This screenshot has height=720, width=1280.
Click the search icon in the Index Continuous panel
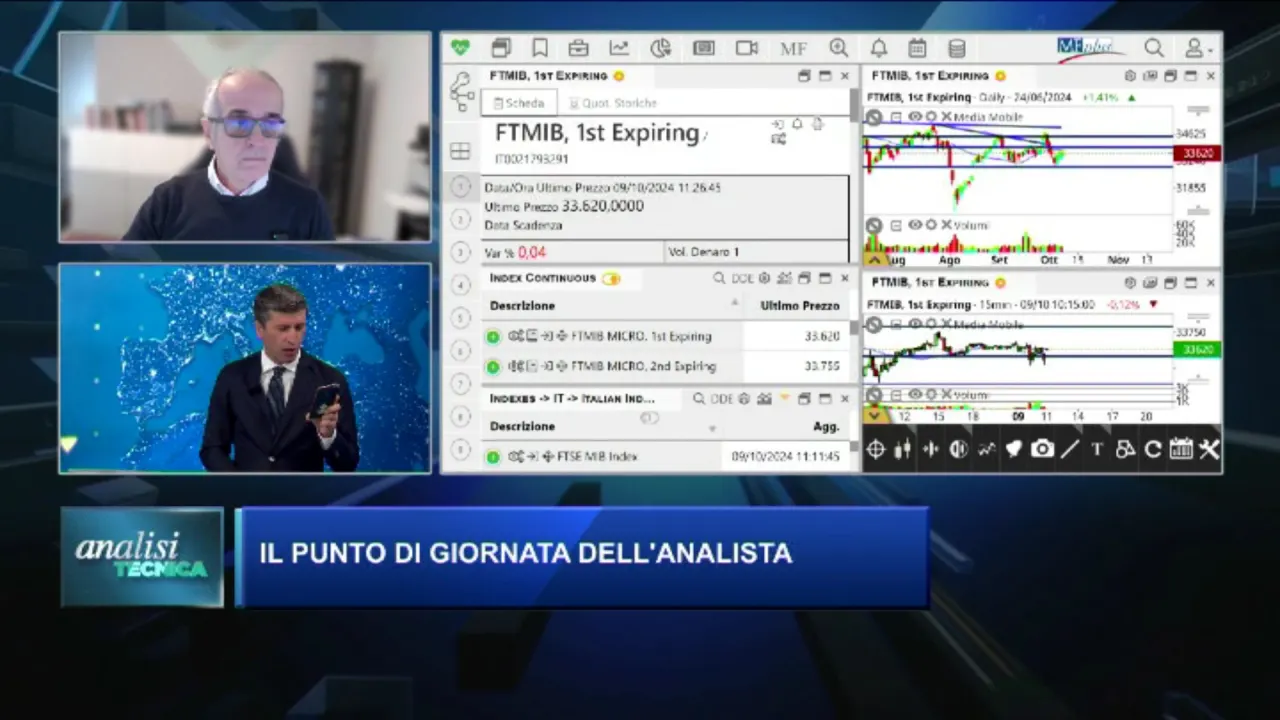(719, 279)
